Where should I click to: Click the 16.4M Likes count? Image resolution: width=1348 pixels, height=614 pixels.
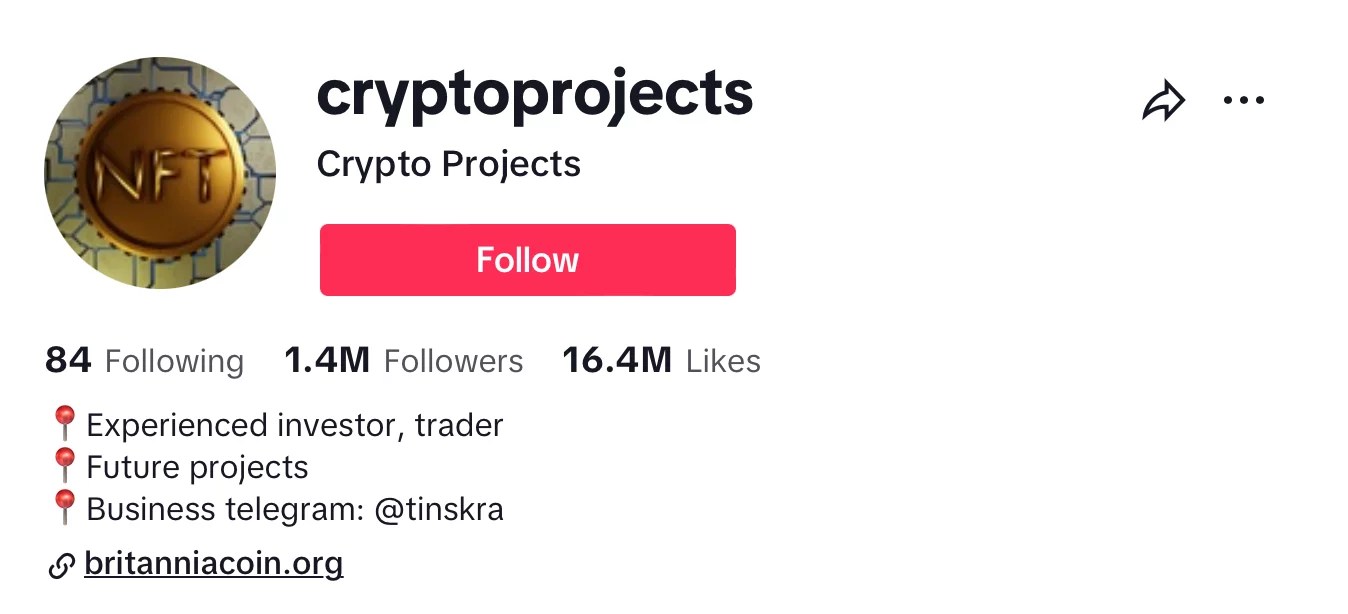coord(660,360)
